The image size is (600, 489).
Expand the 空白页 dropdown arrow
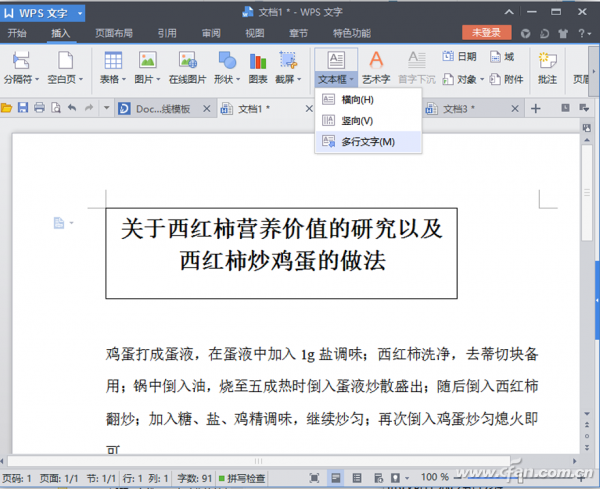(x=81, y=80)
